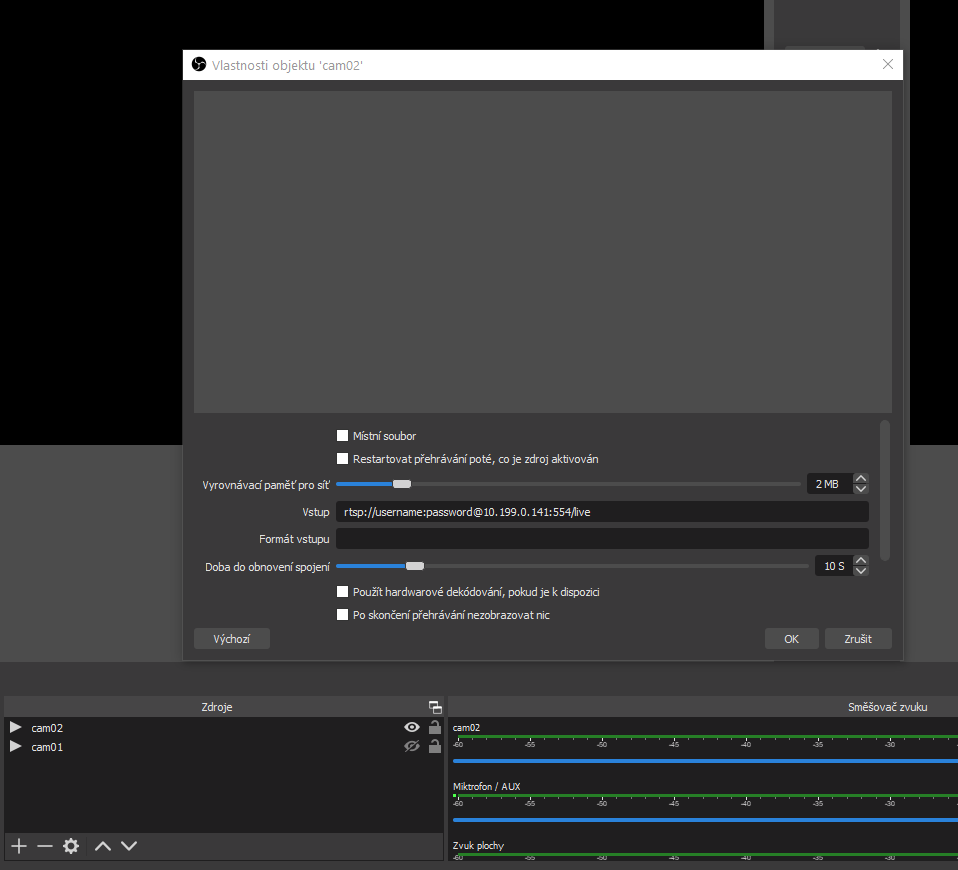Click the 'Doba do obnovení spojení' slider handle
Viewport: 958px width, 870px height.
414,566
